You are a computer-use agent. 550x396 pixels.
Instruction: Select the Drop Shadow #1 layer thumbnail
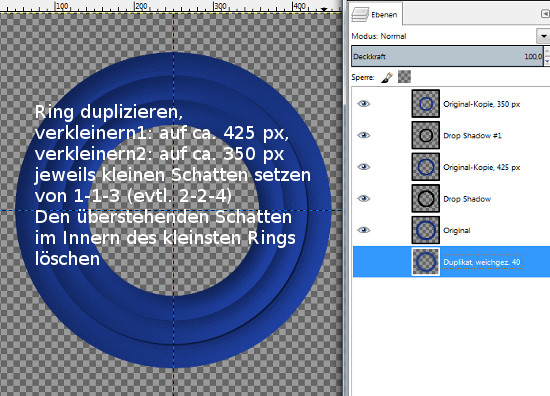coord(425,135)
